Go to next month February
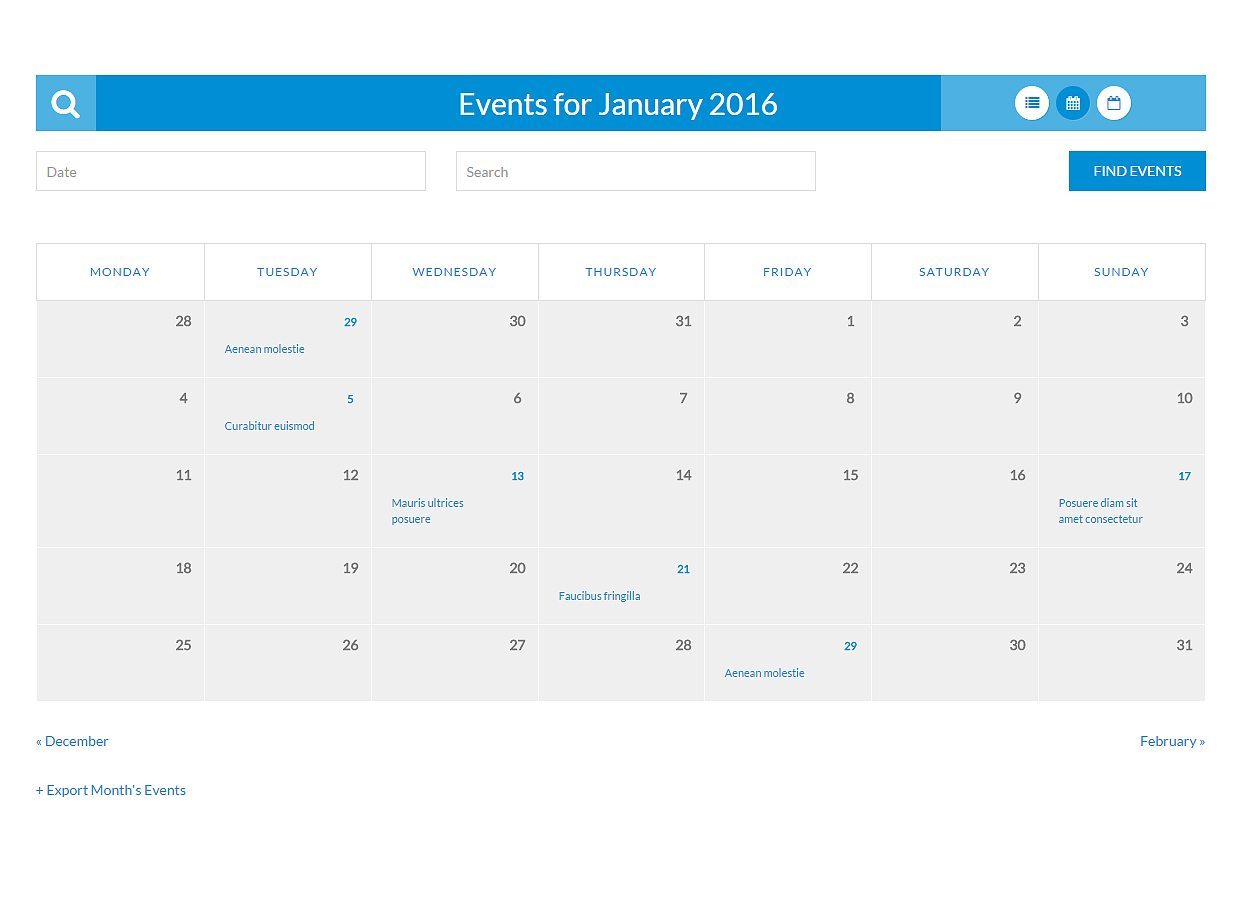 pos(1172,741)
